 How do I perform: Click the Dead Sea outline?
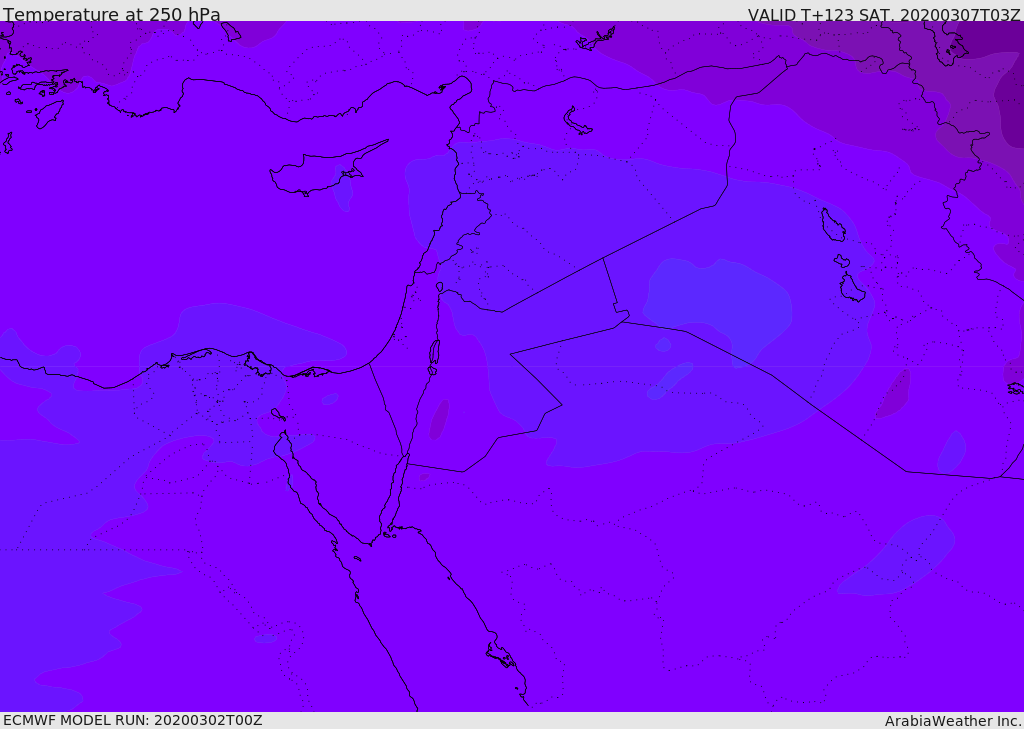point(434,352)
